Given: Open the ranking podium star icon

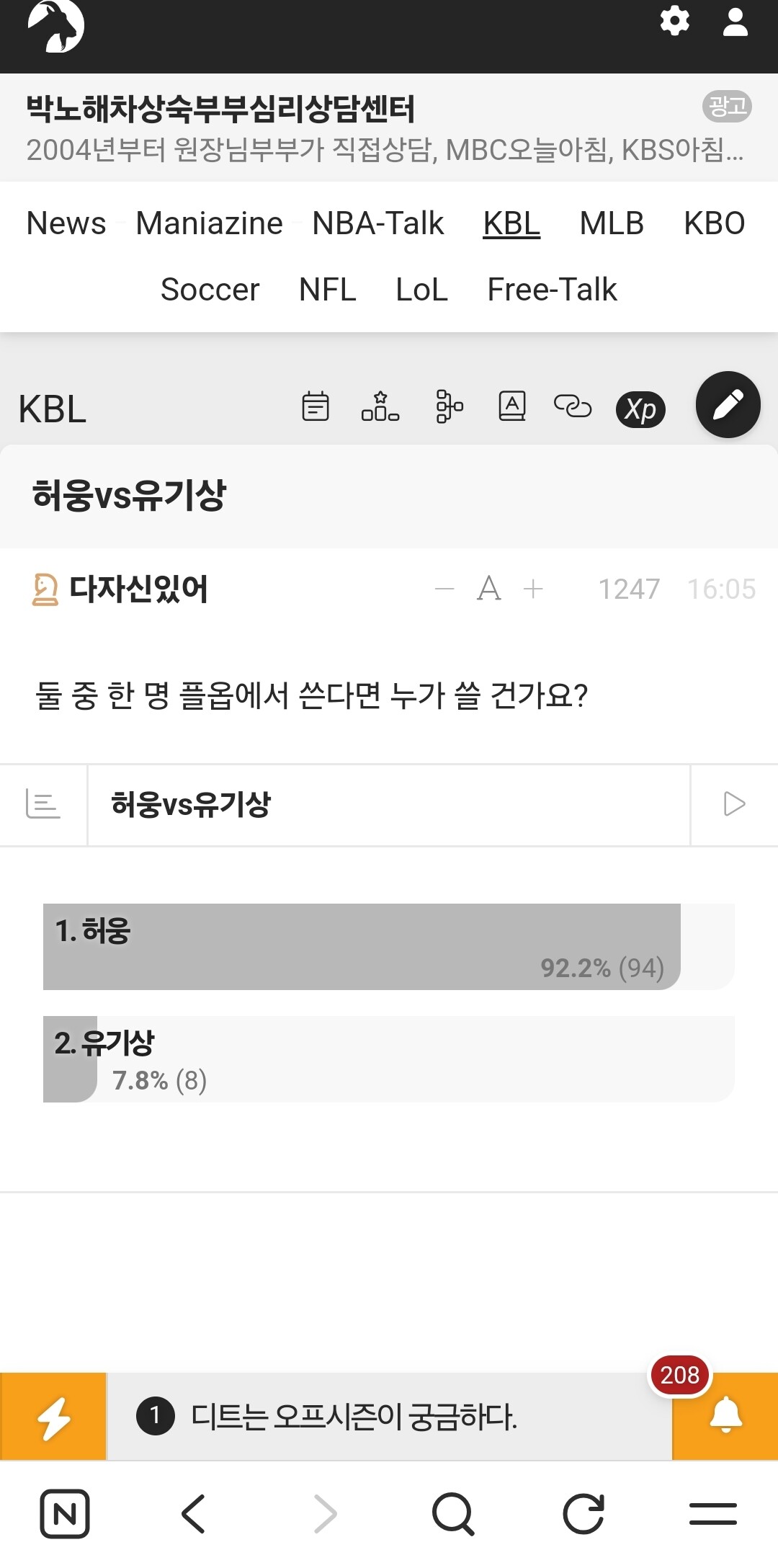Looking at the screenshot, I should click(380, 406).
